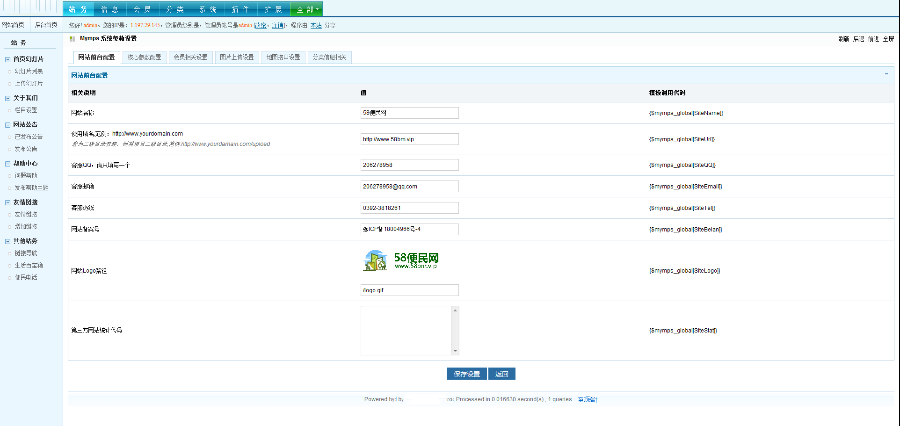Image resolution: width=900 pixels, height=426 pixels.
Task: Switch to the 图片上传设置 tab
Action: click(x=236, y=57)
